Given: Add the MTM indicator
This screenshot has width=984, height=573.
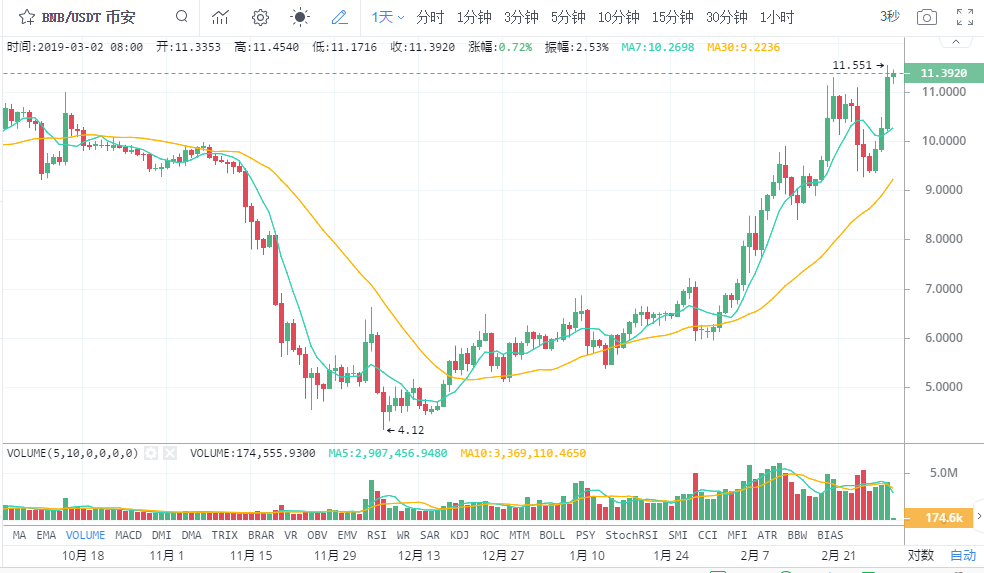Looking at the screenshot, I should [x=519, y=535].
